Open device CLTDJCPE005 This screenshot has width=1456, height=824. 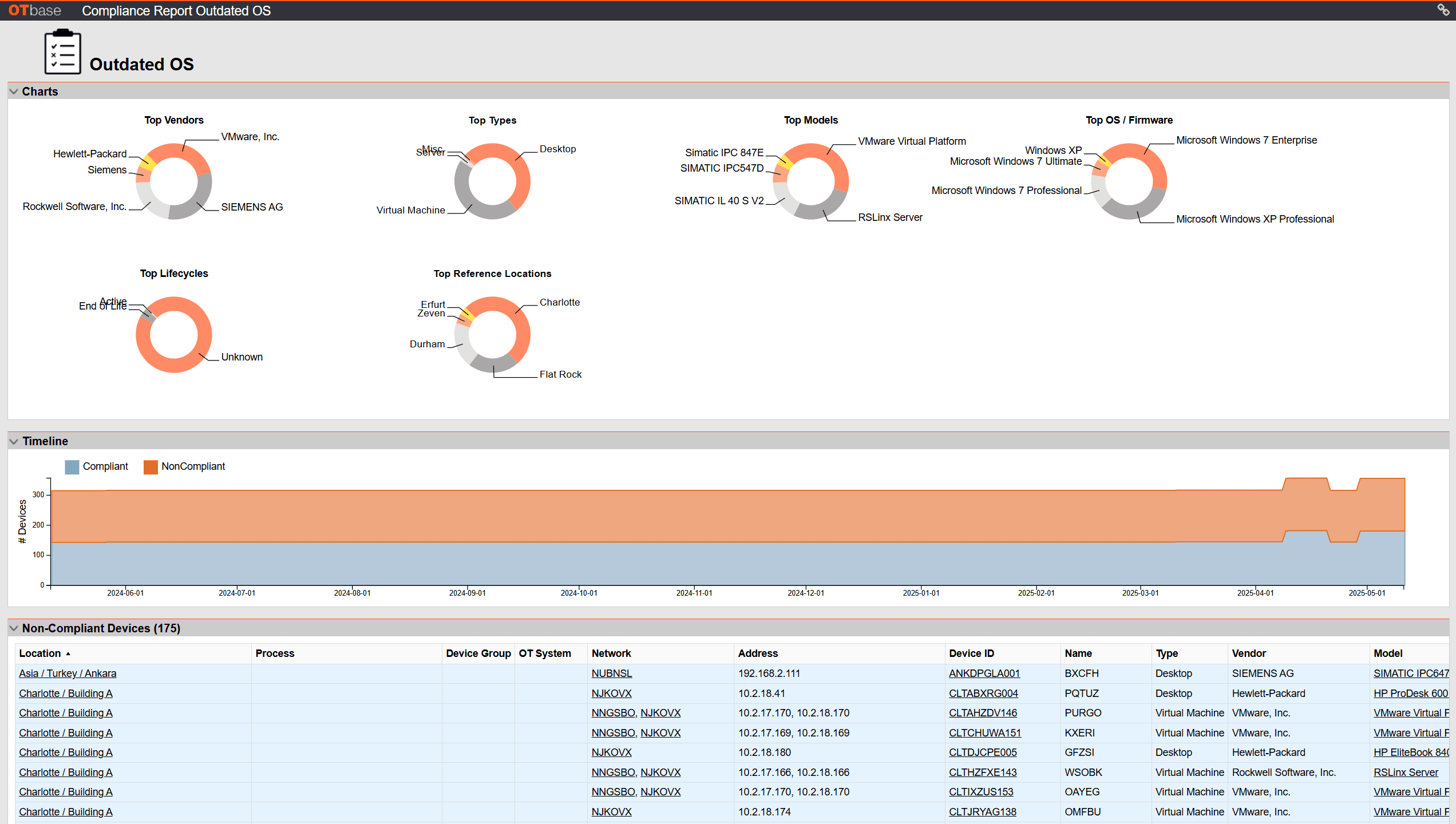pyautogui.click(x=983, y=752)
